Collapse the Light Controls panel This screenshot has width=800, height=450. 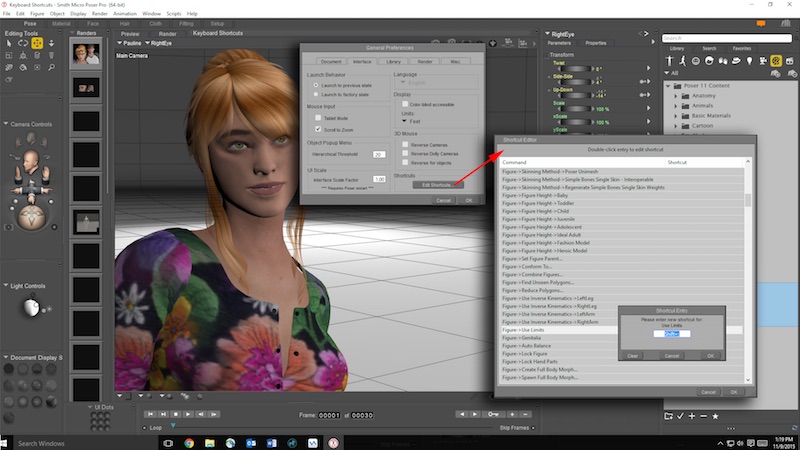pyautogui.click(x=6, y=286)
